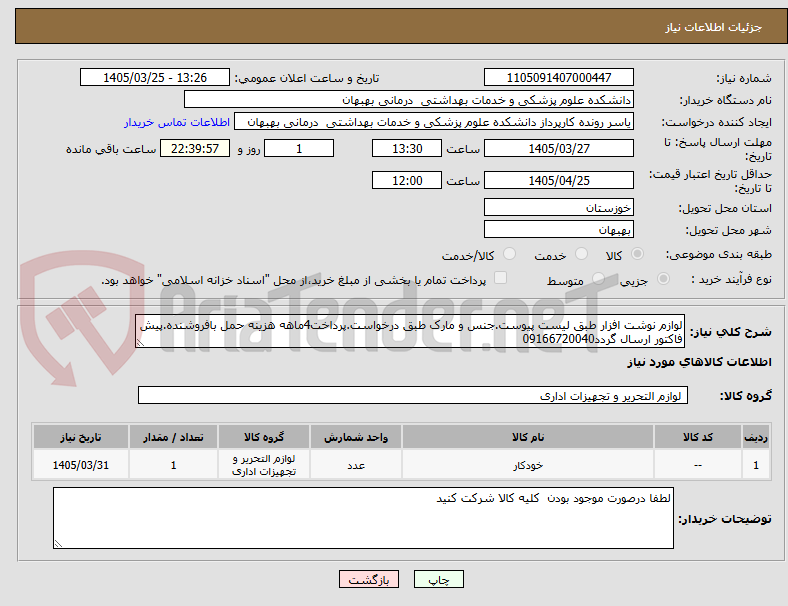
Task: Click the نام کالا column header
Action: coord(528,437)
